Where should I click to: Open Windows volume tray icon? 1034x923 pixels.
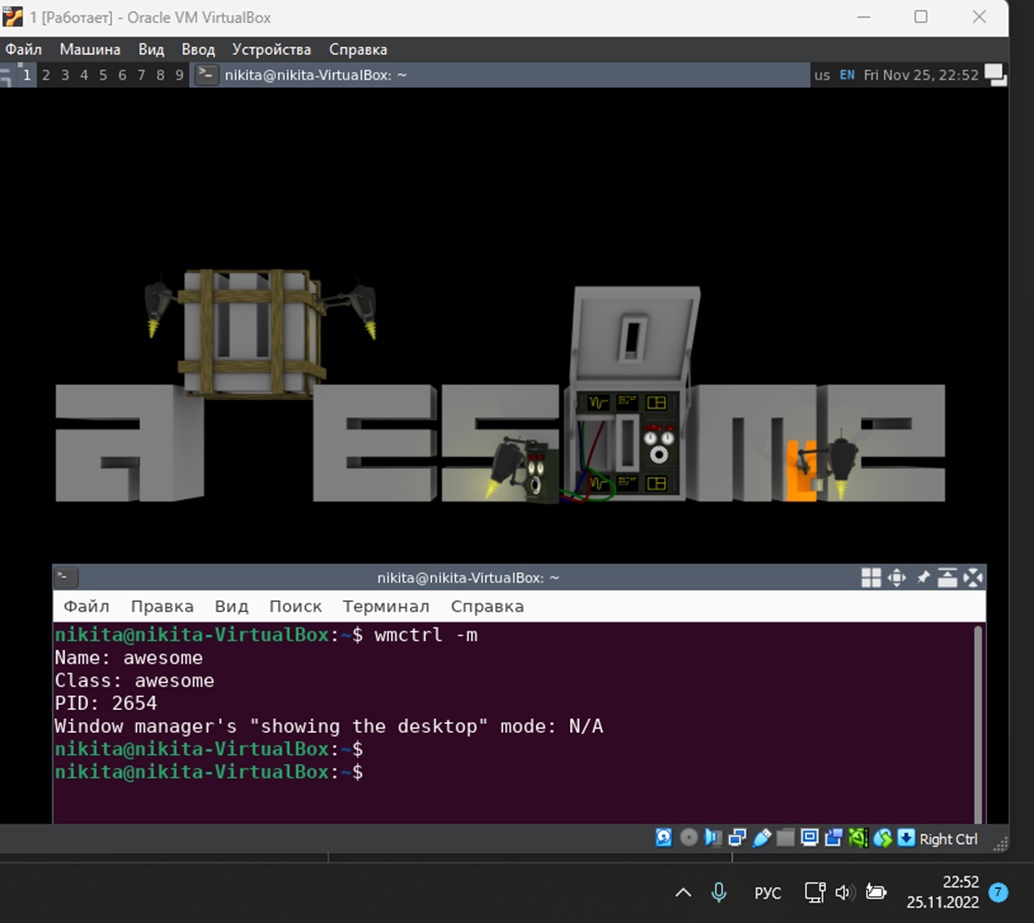pyautogui.click(x=845, y=893)
